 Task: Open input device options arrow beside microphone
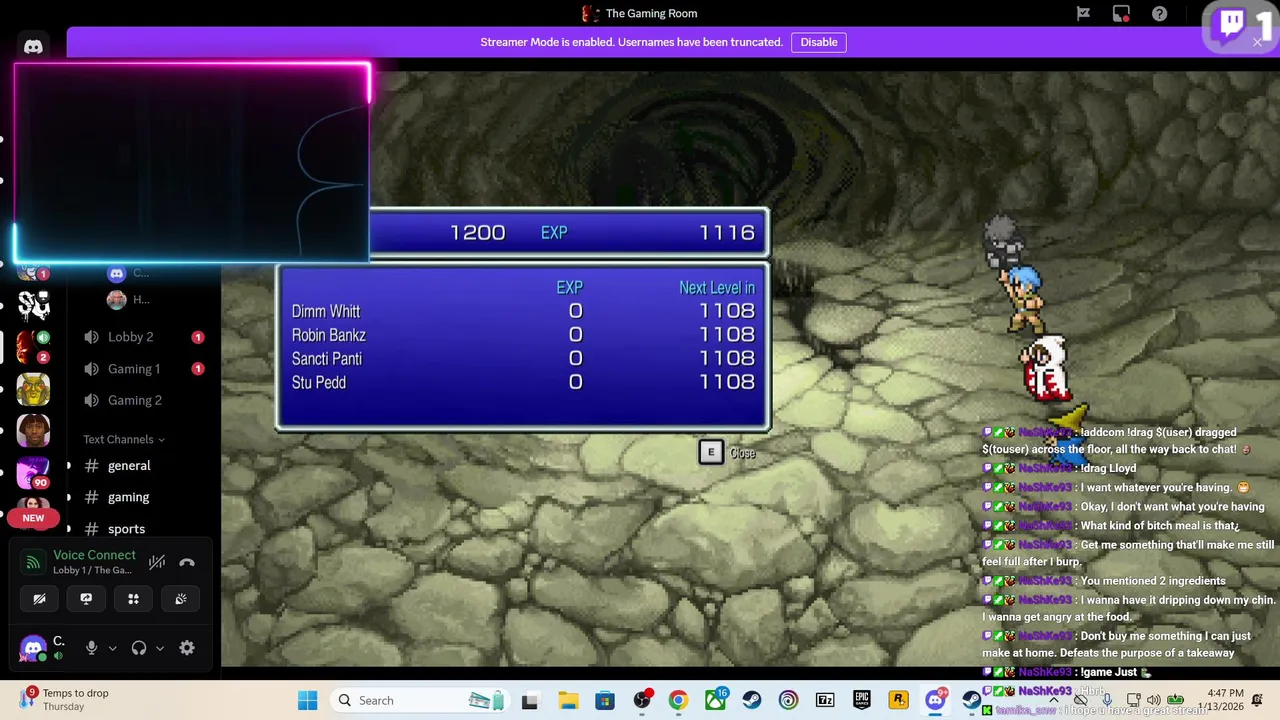point(112,648)
